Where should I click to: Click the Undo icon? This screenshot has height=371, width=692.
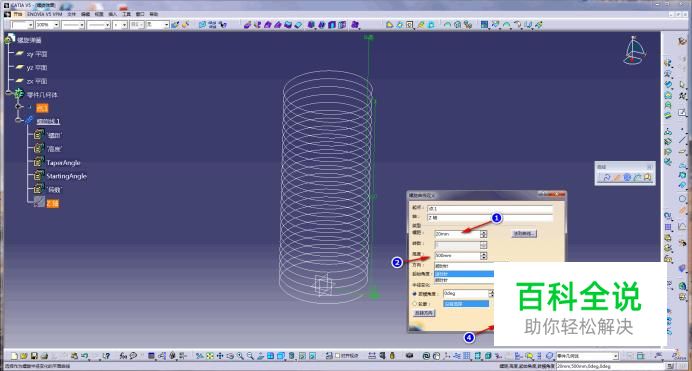[84, 356]
